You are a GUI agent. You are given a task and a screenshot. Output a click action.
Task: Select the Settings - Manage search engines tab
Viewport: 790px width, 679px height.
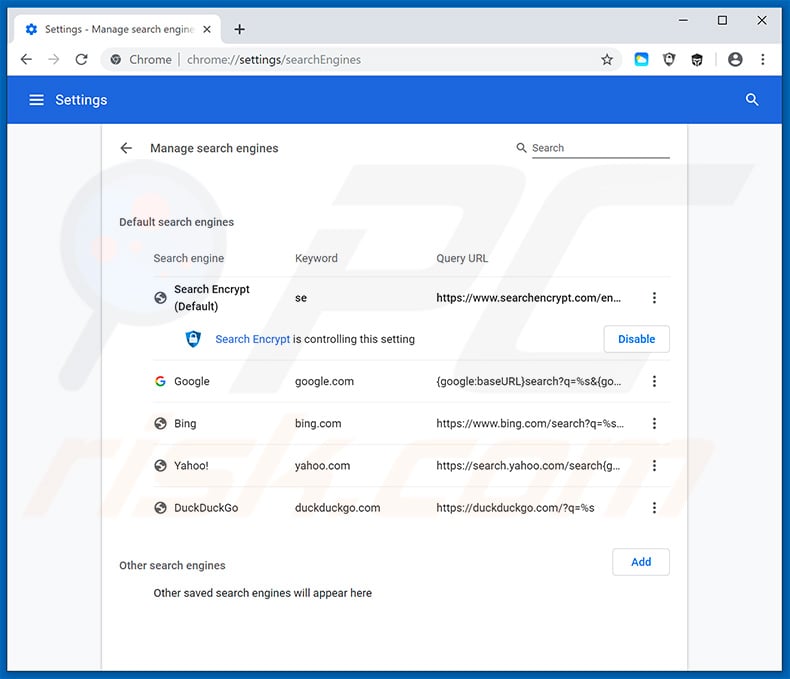(117, 29)
